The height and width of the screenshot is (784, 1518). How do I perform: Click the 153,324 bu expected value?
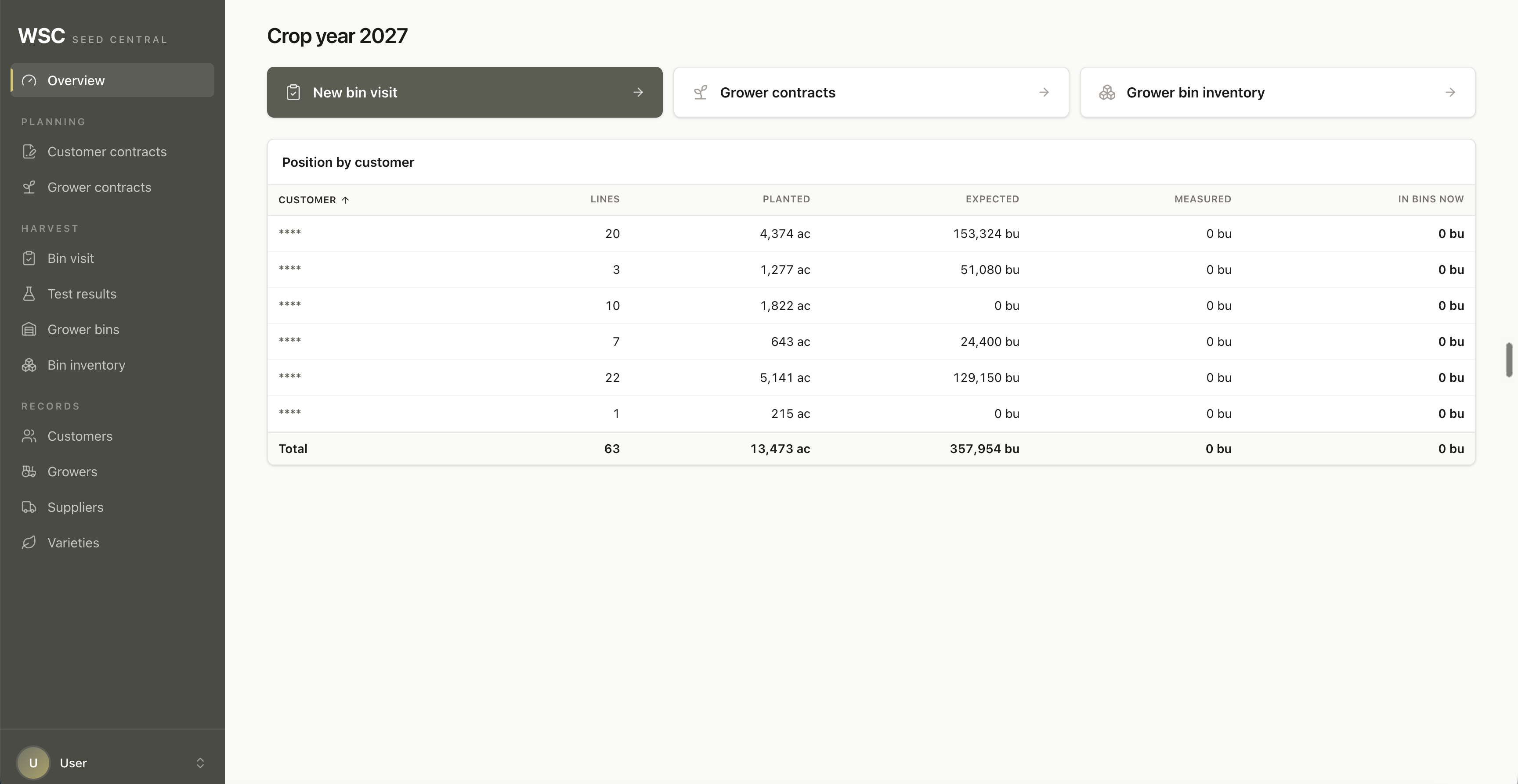pyautogui.click(x=986, y=234)
